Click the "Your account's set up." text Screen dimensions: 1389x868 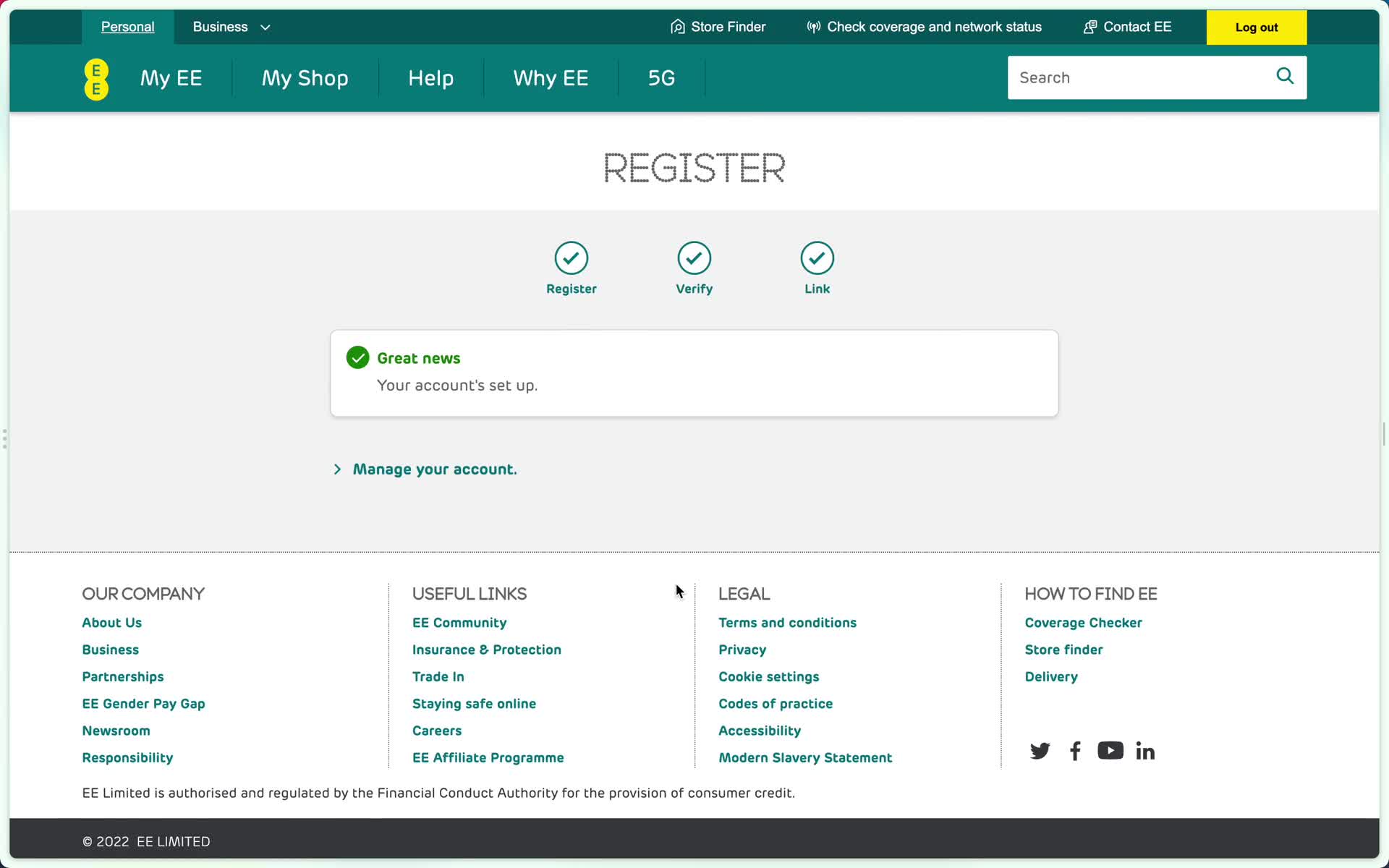pyautogui.click(x=457, y=386)
